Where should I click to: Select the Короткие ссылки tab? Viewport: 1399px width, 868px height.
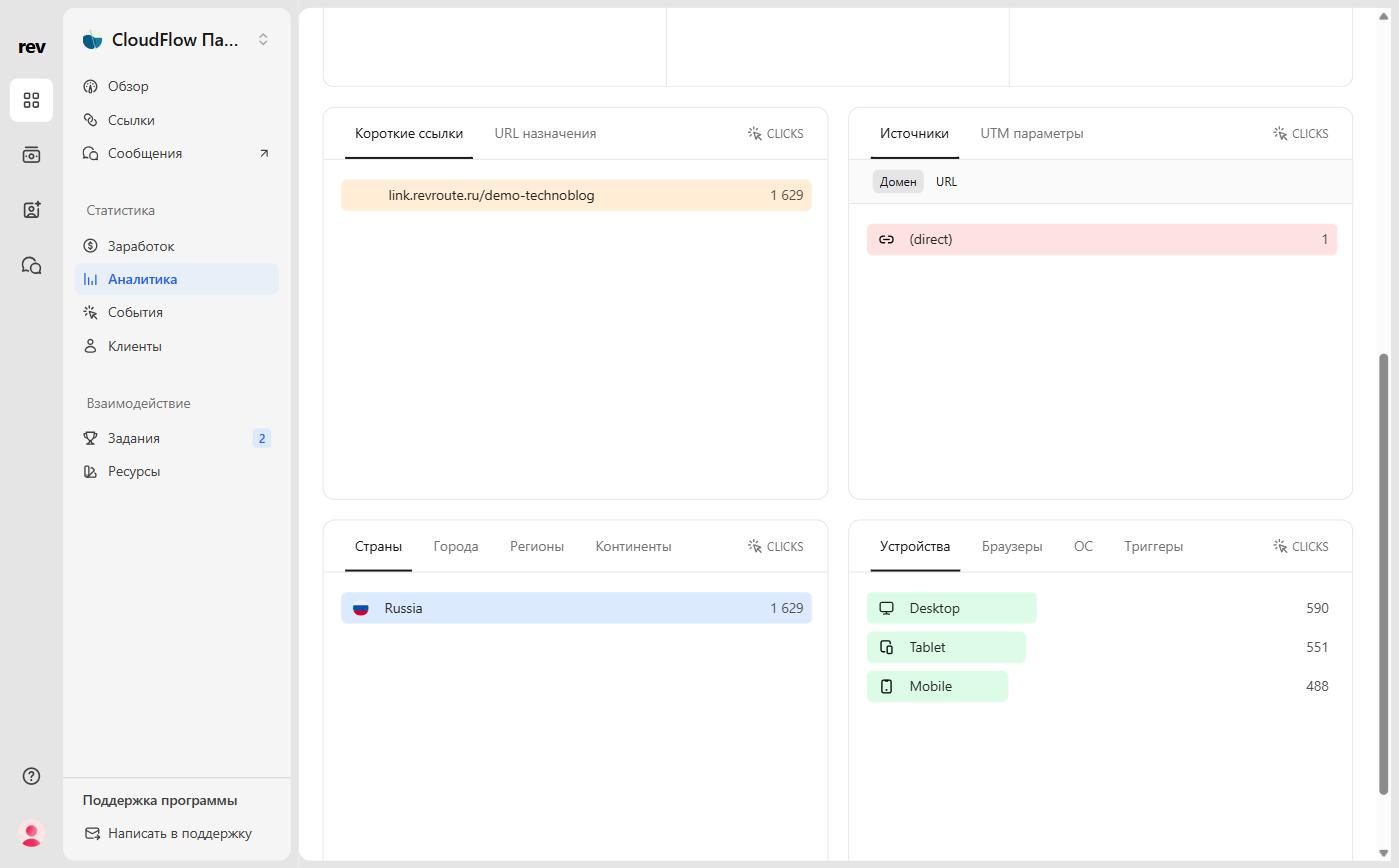tap(409, 133)
